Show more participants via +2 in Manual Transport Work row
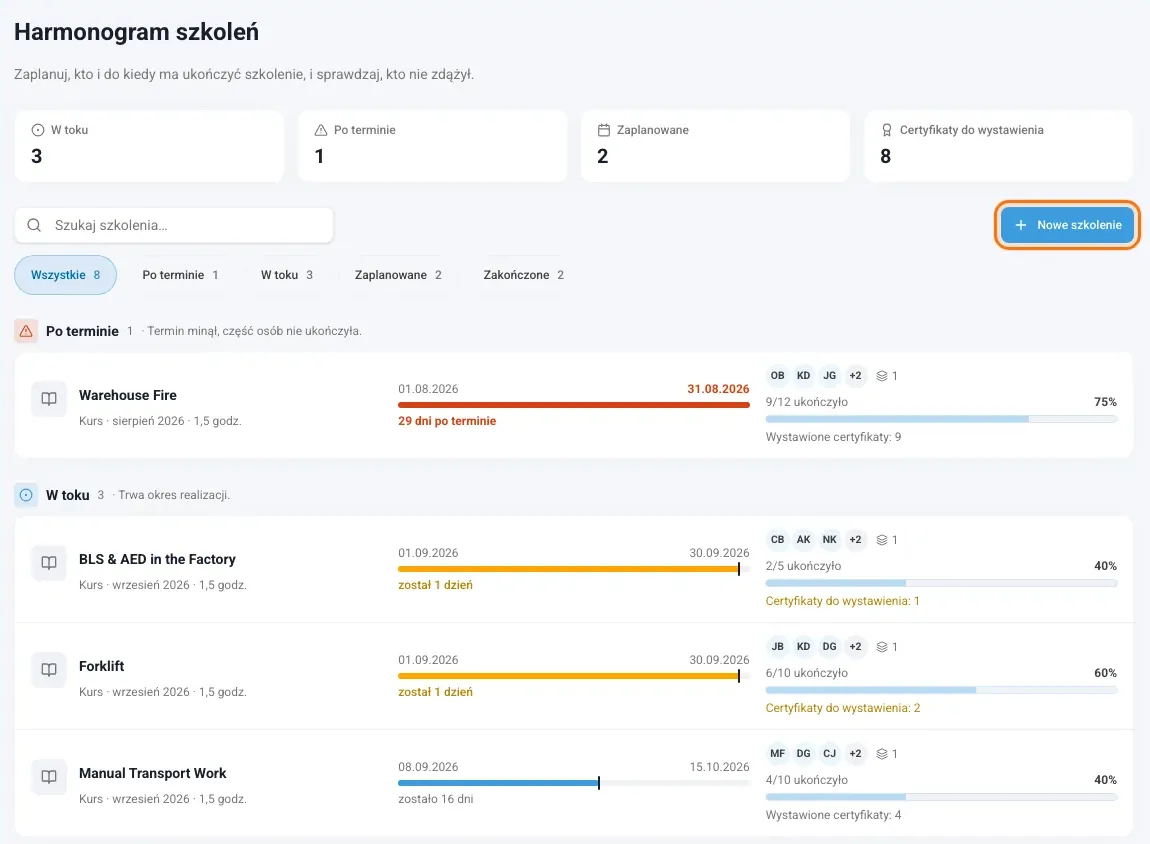 coord(855,754)
